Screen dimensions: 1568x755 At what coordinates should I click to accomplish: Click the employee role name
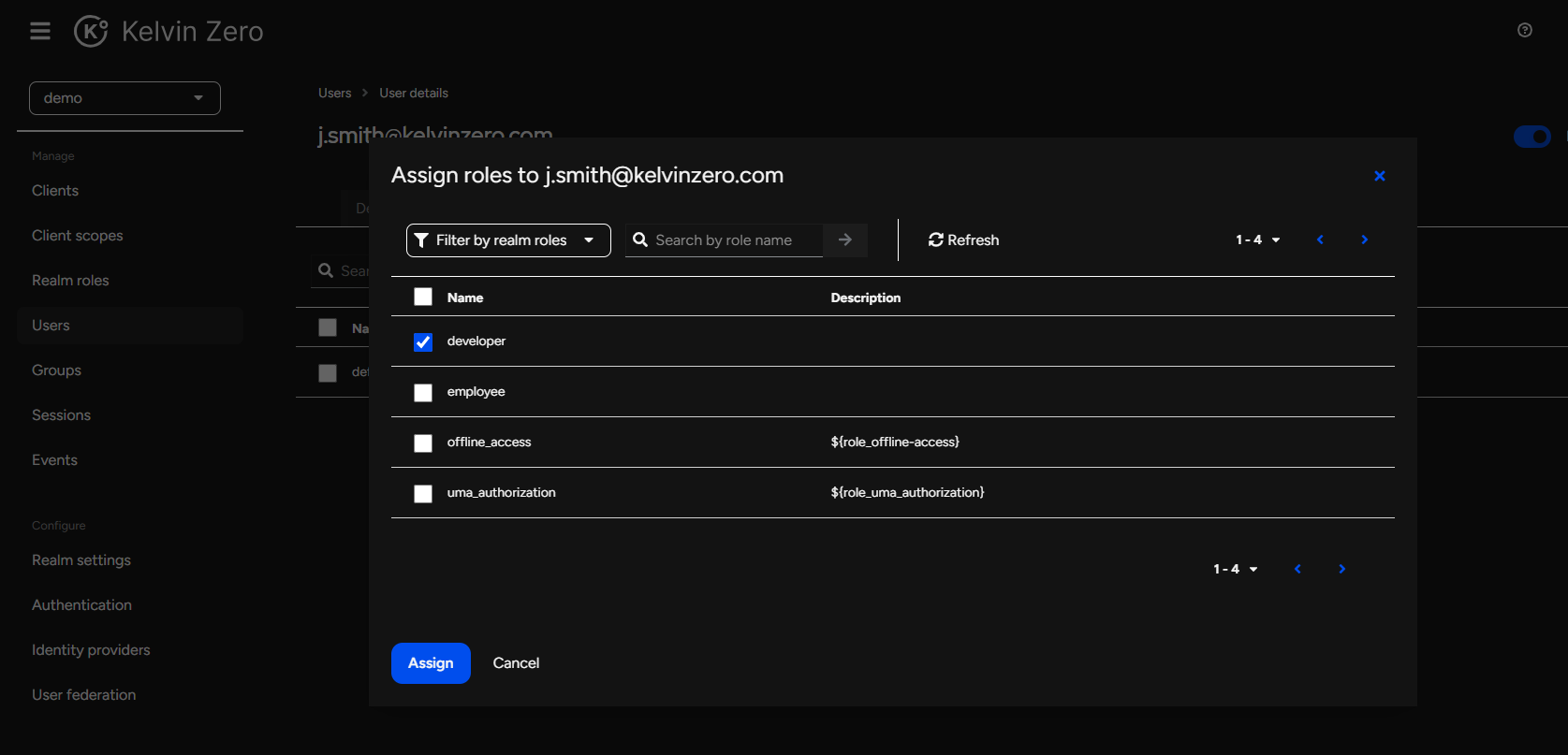coord(476,392)
